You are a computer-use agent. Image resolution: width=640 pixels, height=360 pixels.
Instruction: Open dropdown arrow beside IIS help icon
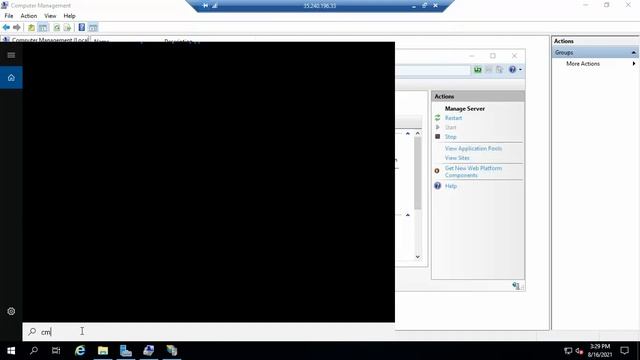pyautogui.click(x=520, y=70)
